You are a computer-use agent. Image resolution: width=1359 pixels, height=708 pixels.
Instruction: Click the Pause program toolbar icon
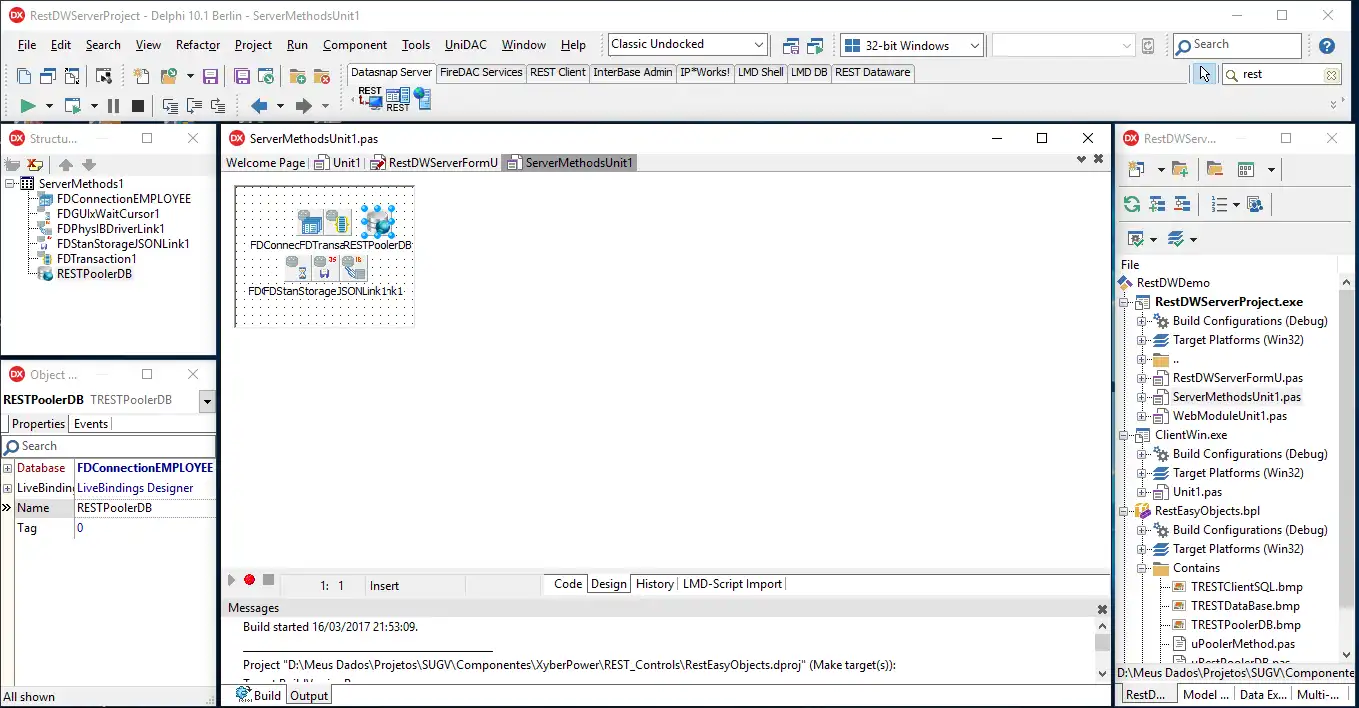[113, 106]
